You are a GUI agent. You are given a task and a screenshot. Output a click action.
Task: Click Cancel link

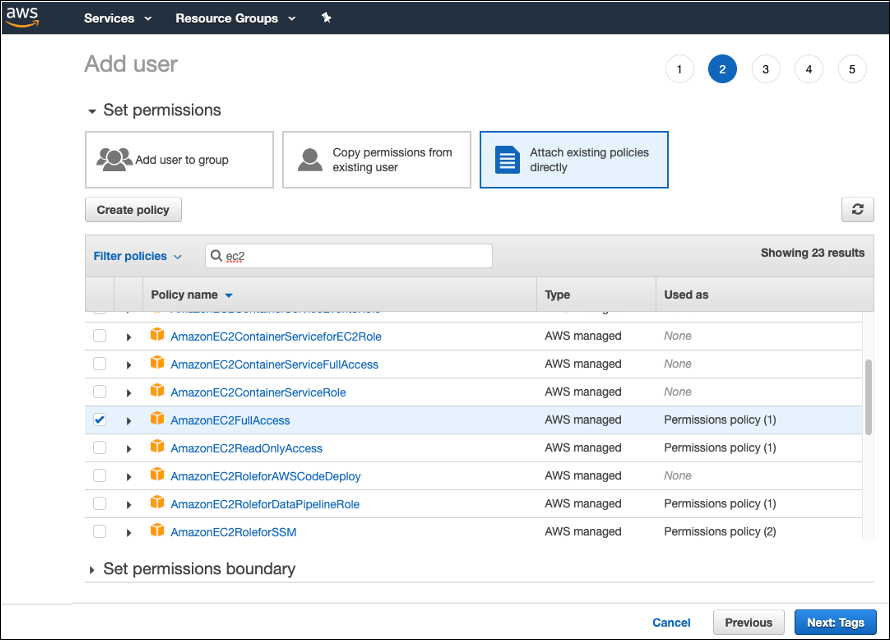[x=671, y=622]
